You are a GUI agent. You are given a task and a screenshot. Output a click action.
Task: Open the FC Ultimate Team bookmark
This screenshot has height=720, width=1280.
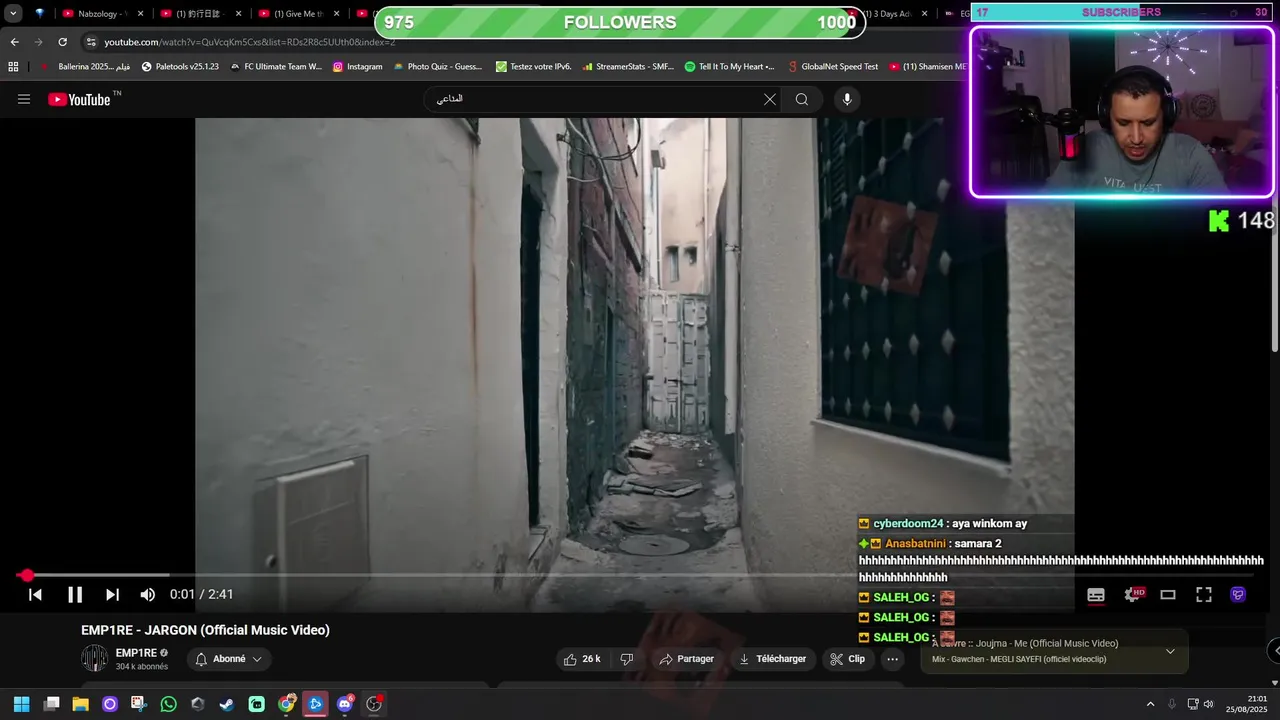(x=276, y=66)
